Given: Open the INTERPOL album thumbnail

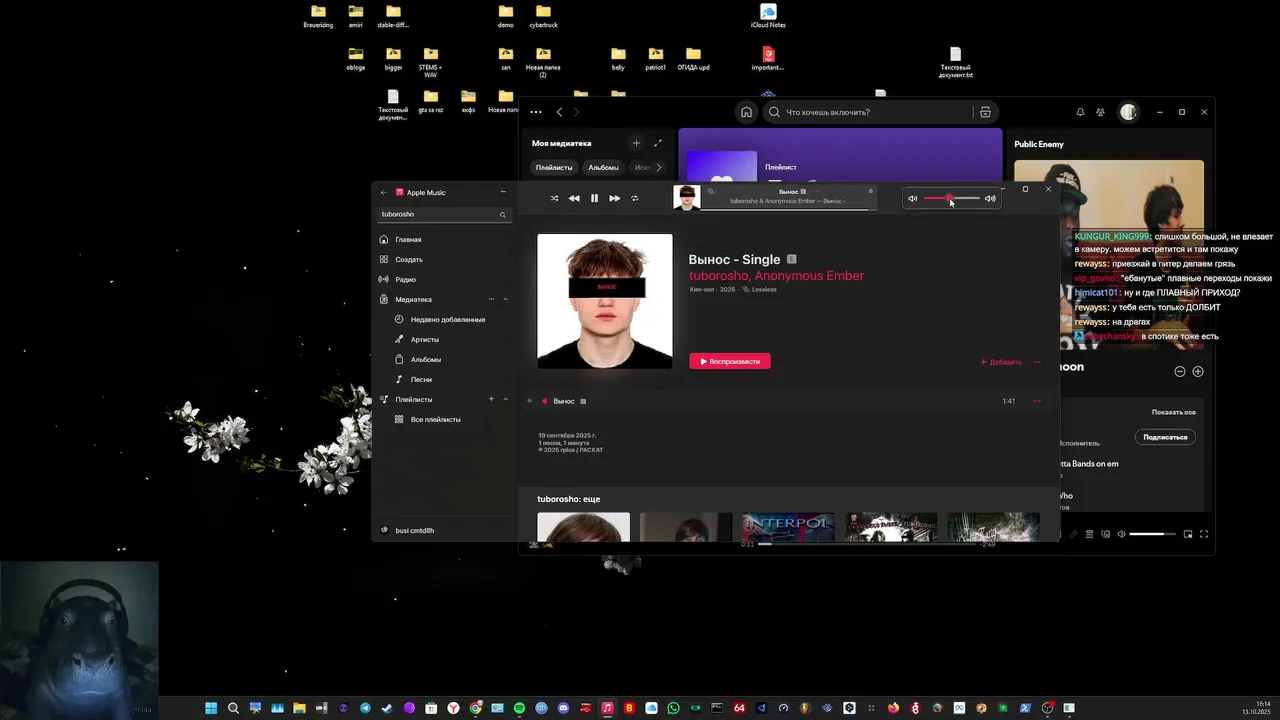Looking at the screenshot, I should pos(788,527).
